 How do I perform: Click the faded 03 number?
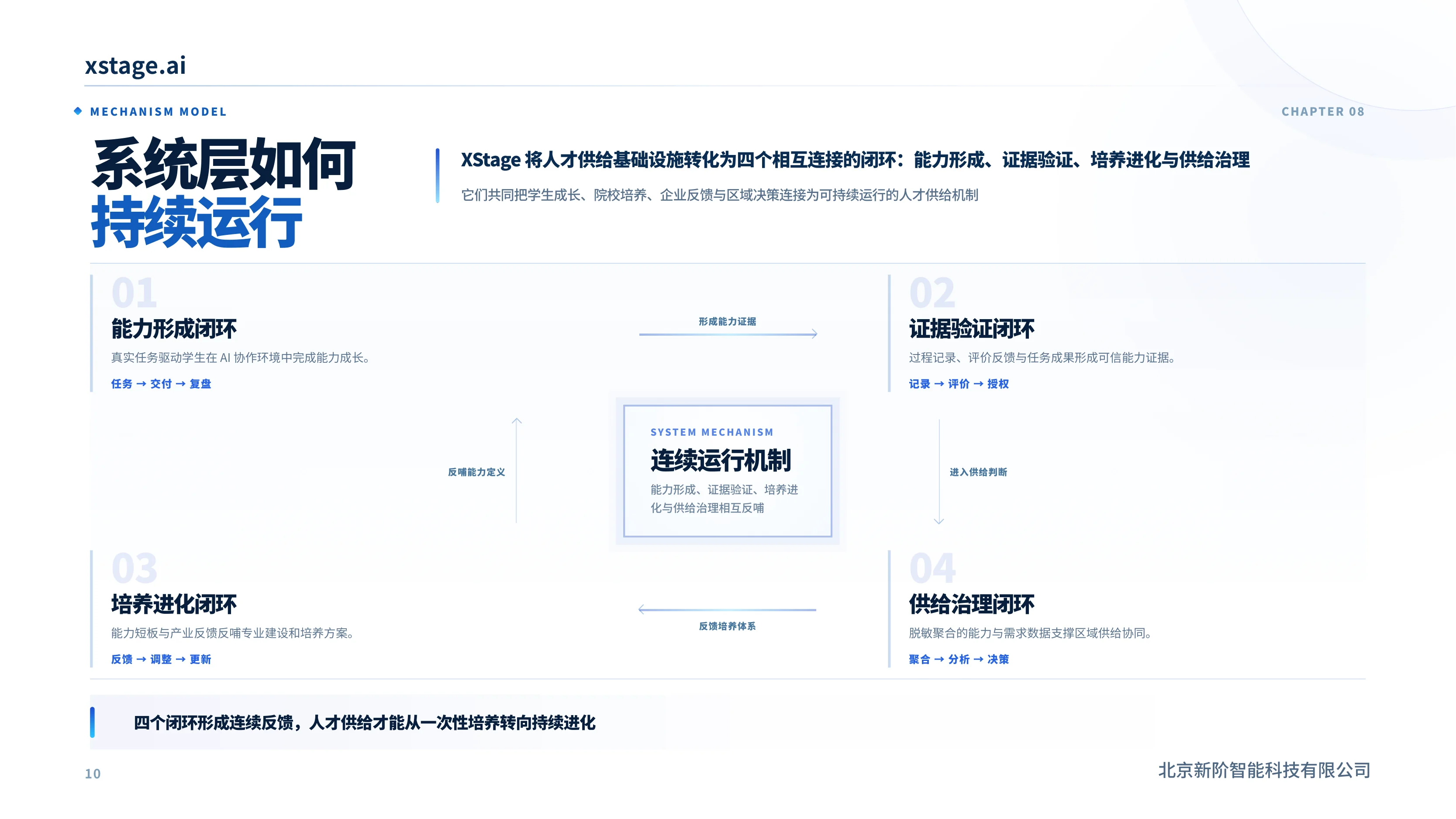(x=135, y=568)
